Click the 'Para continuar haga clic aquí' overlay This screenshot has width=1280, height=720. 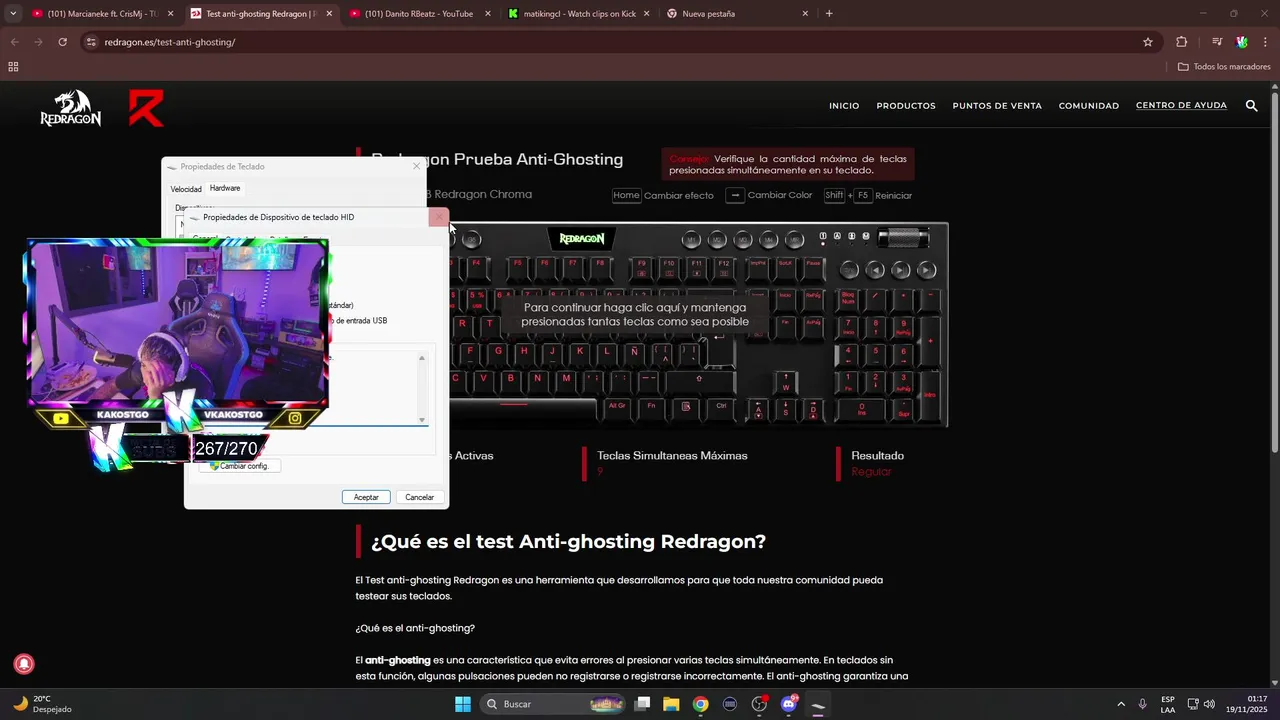[x=635, y=315]
